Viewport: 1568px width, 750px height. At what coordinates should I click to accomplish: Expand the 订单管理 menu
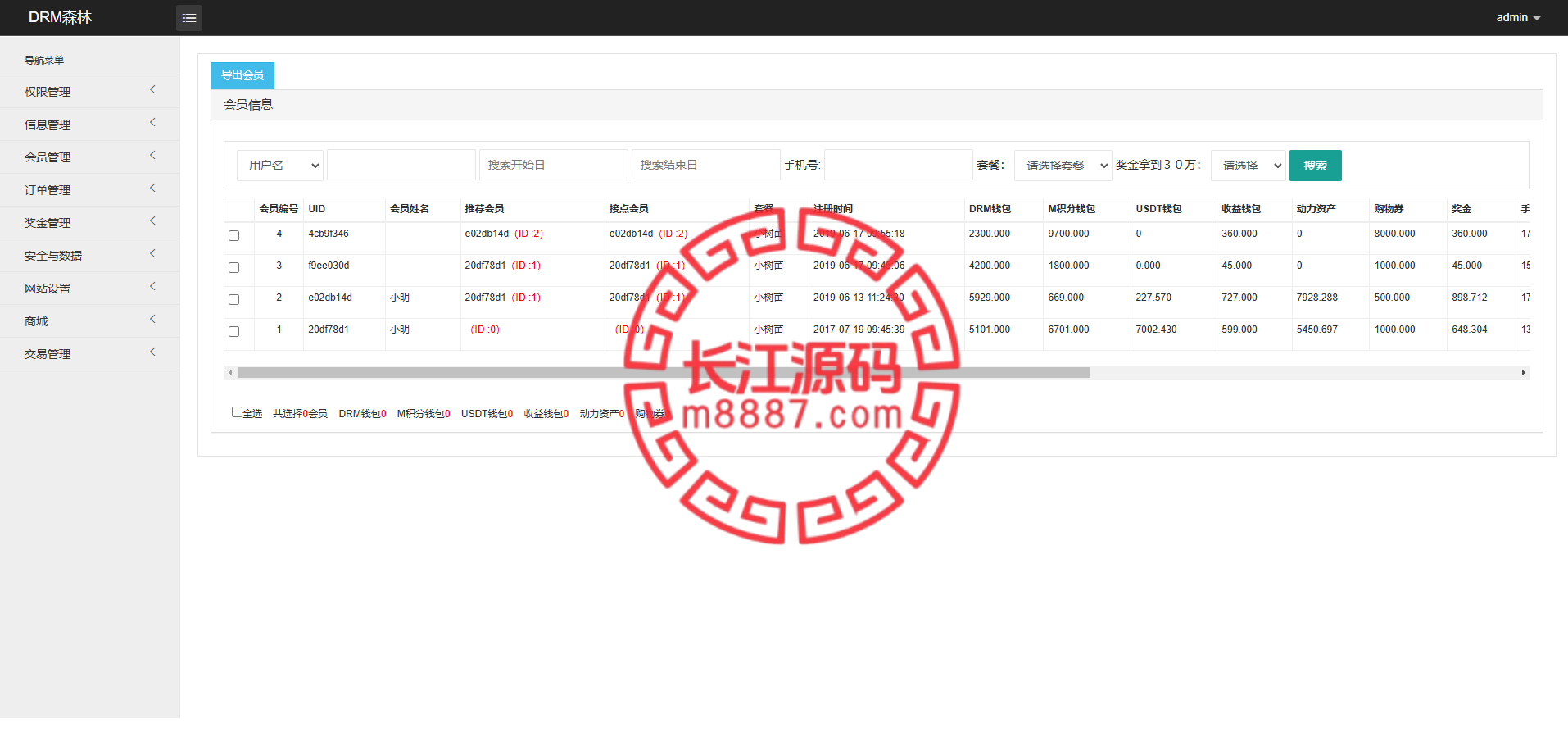(89, 189)
